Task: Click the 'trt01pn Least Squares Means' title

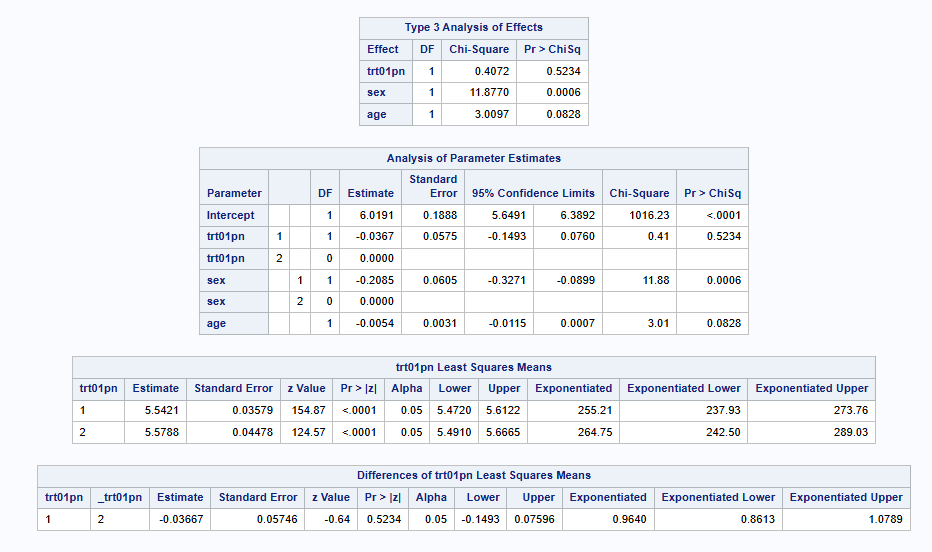Action: 474,367
